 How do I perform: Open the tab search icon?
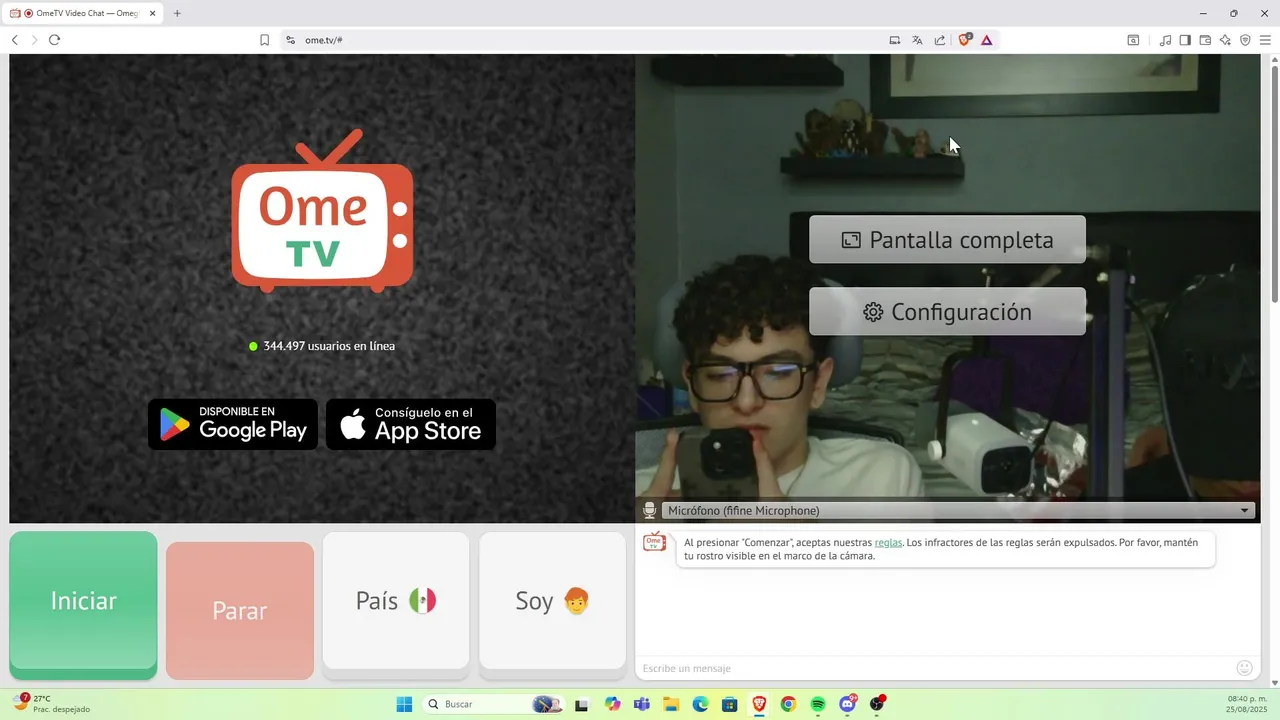click(1133, 40)
